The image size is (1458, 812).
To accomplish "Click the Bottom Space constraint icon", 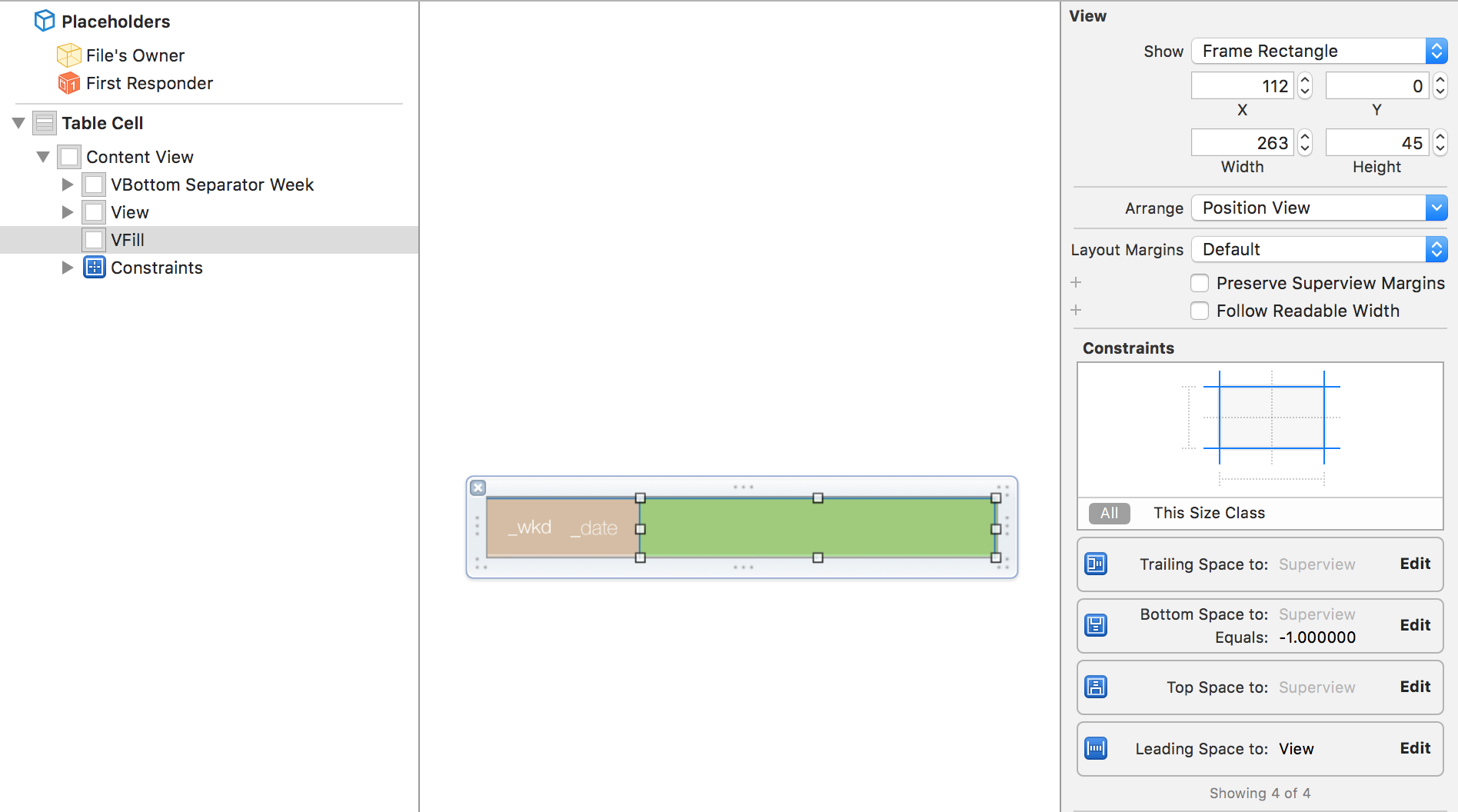I will (1096, 625).
